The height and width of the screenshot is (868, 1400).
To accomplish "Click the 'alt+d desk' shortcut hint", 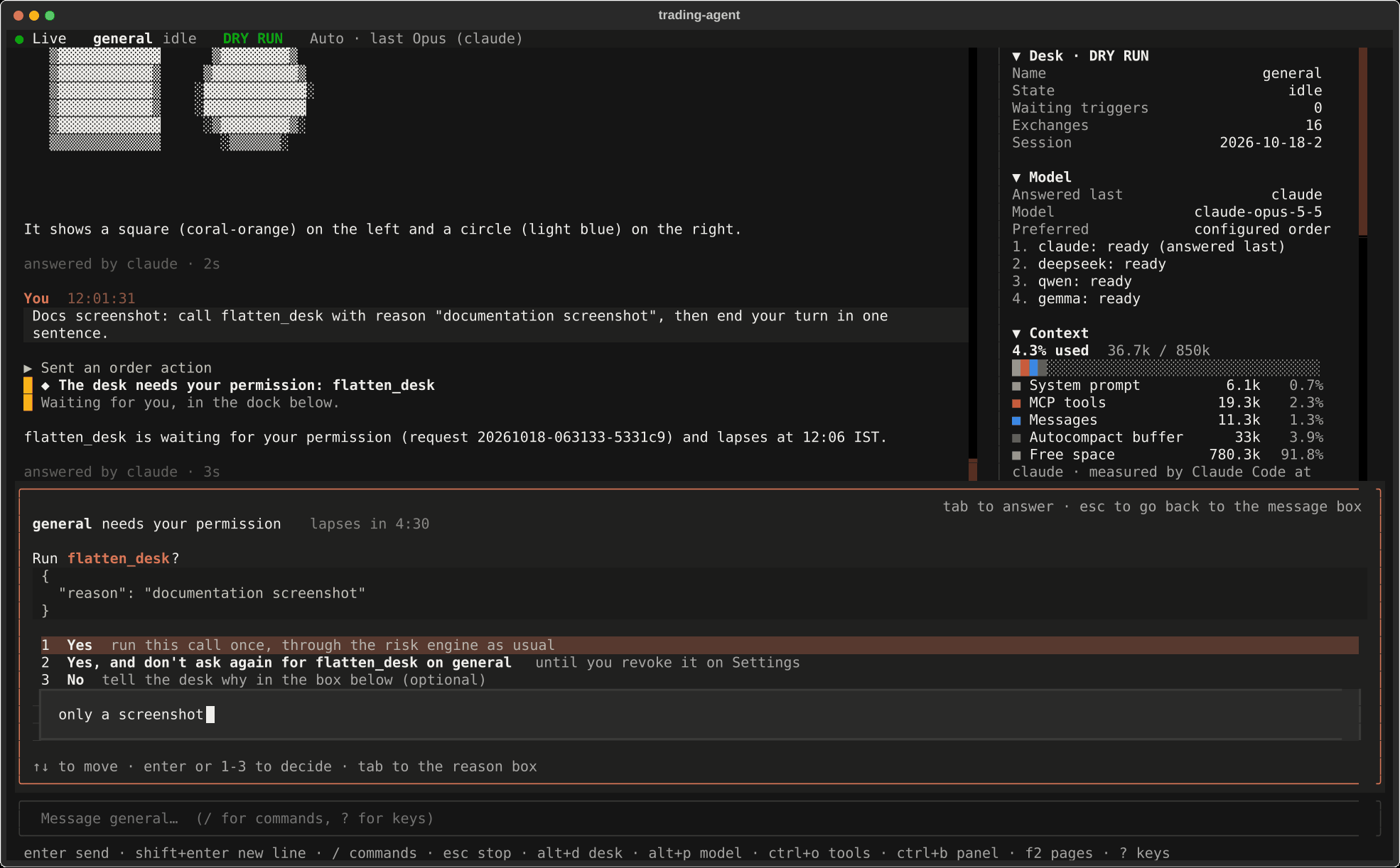I will click(579, 853).
